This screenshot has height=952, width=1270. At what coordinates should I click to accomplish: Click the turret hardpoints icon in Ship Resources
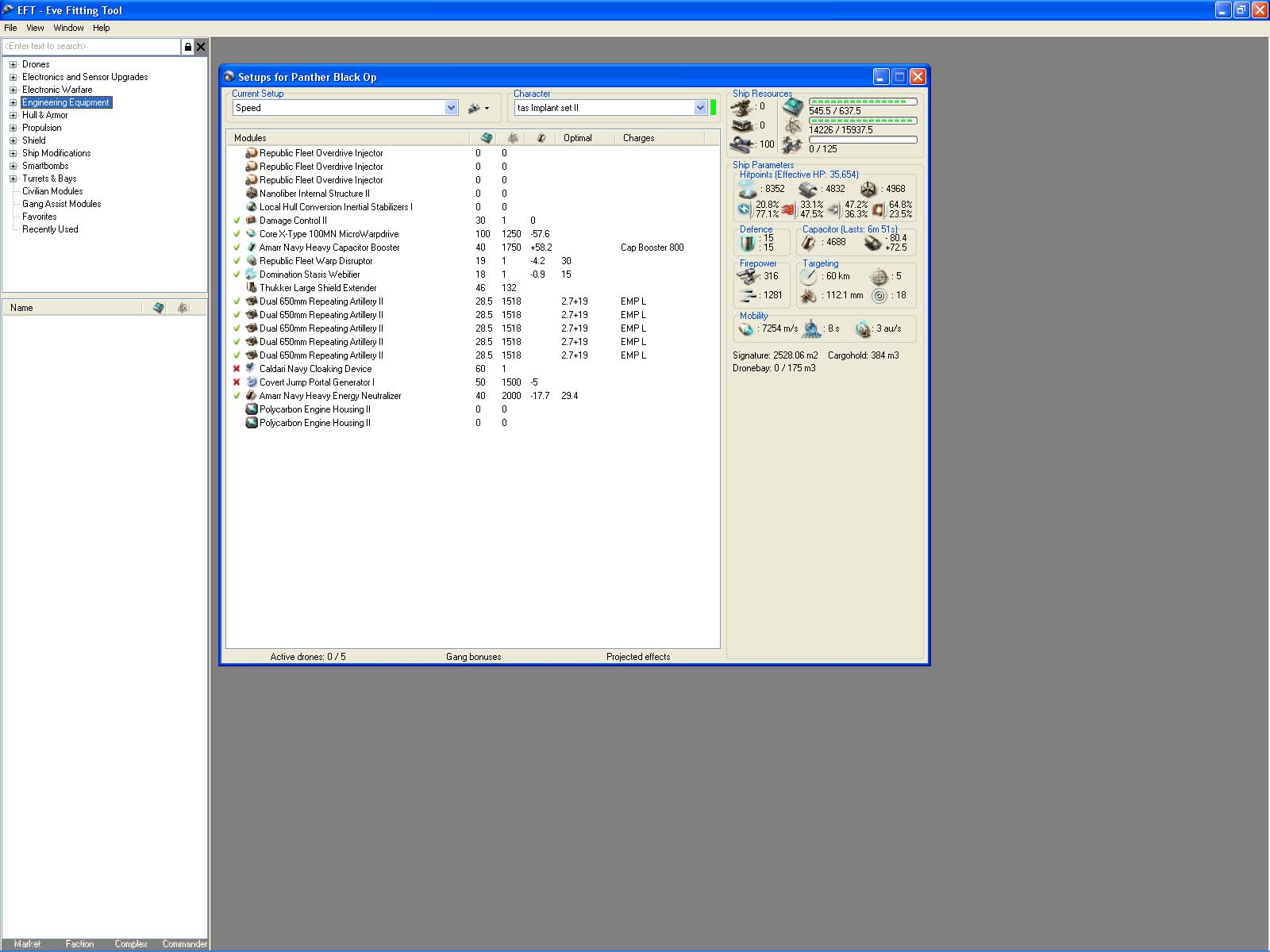coord(743,107)
